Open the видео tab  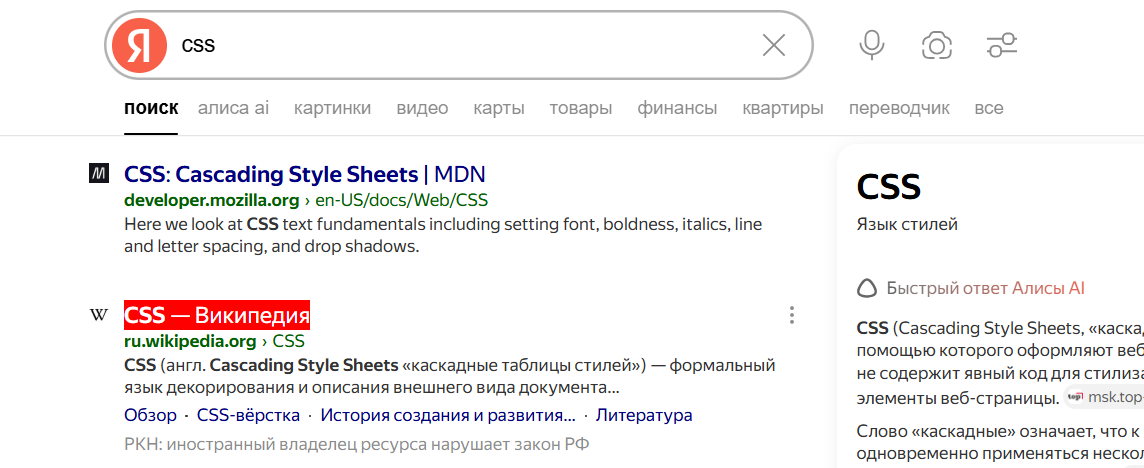[x=422, y=109]
